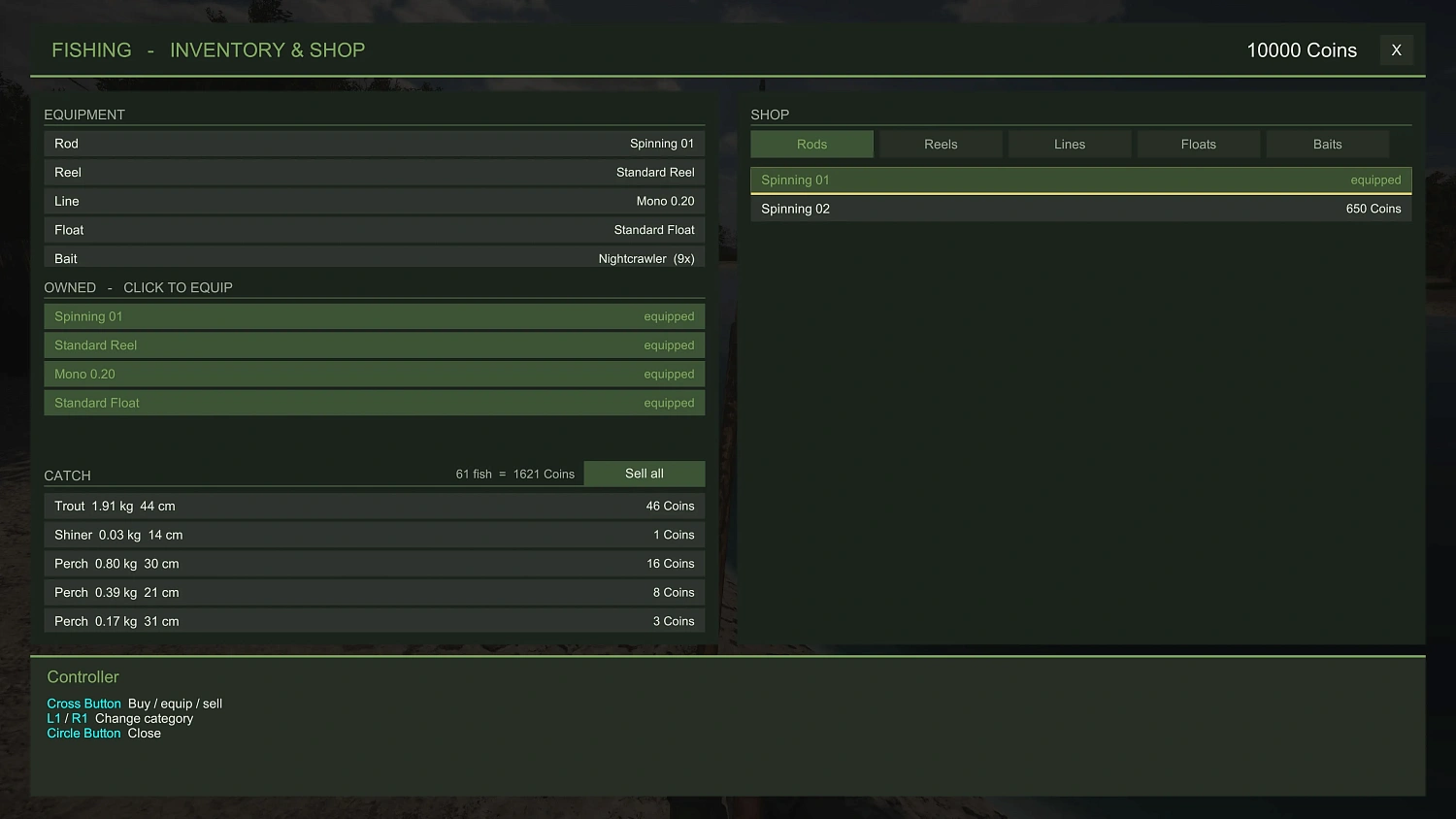The width and height of the screenshot is (1456, 819).
Task: Select Mono 0.20 in owned items
Action: 375,375
